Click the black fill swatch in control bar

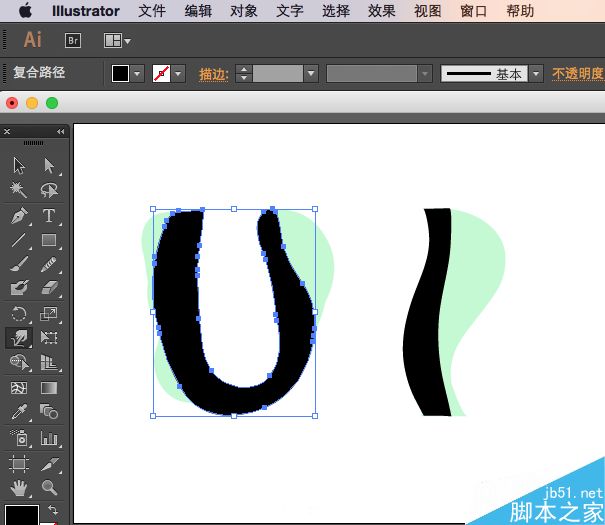click(120, 73)
